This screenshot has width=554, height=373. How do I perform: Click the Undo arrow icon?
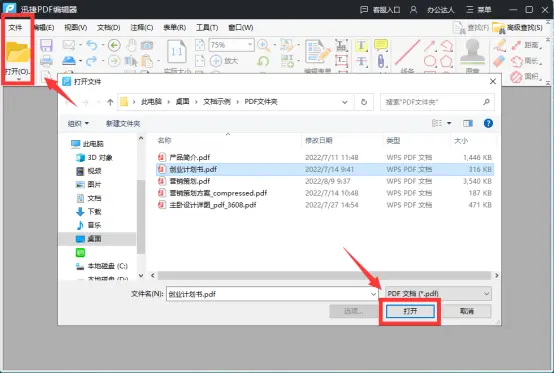click(x=92, y=45)
